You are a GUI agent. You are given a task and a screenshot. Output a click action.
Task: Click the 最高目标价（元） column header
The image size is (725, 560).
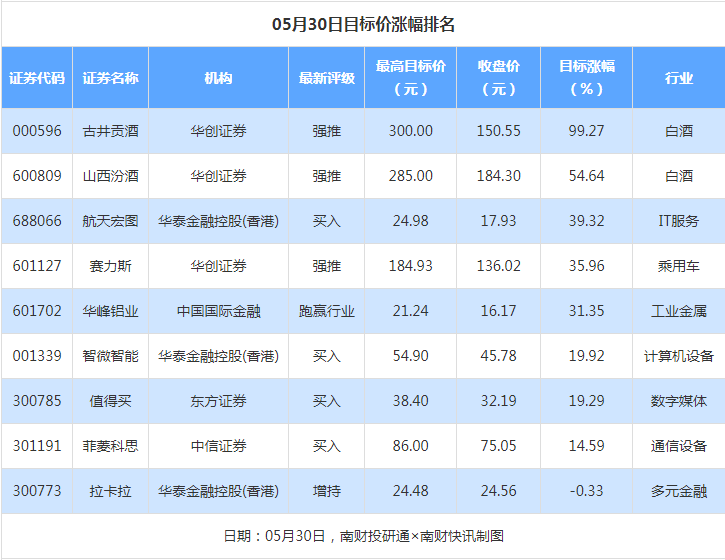coord(411,77)
